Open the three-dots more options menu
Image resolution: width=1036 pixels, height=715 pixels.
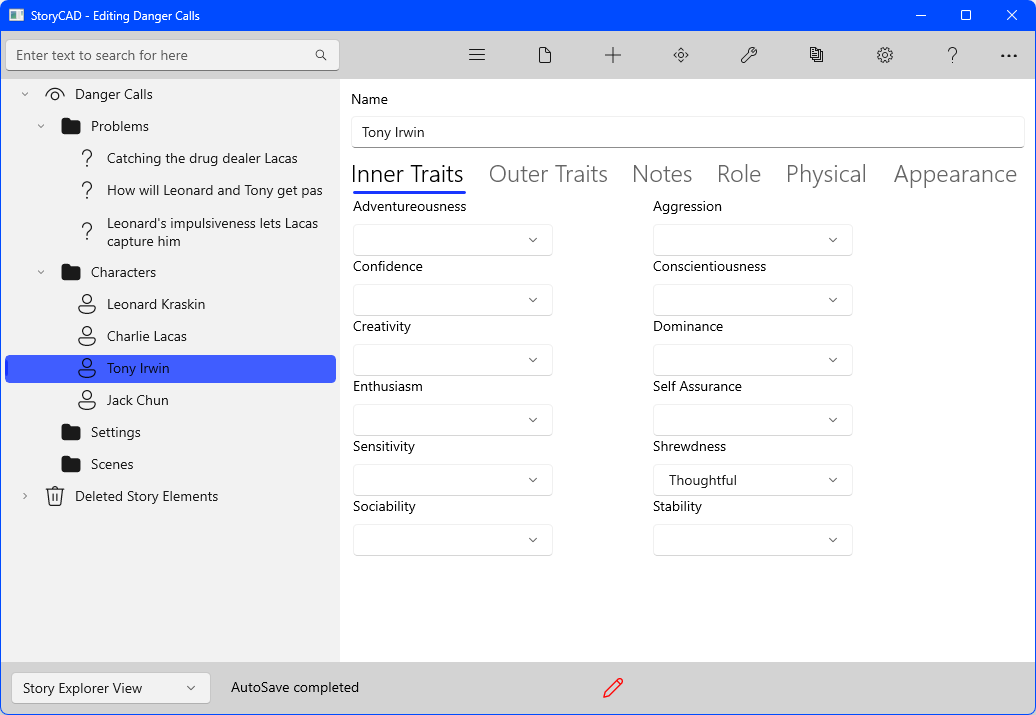point(1009,56)
